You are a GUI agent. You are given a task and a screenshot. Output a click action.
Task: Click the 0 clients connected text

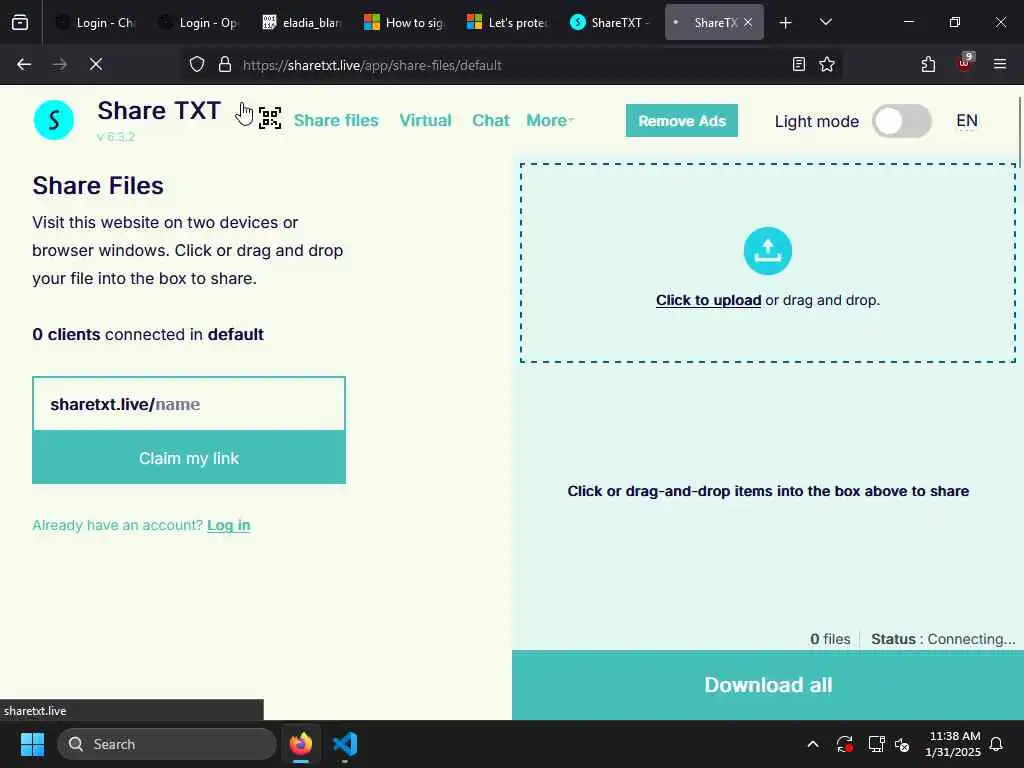click(148, 334)
